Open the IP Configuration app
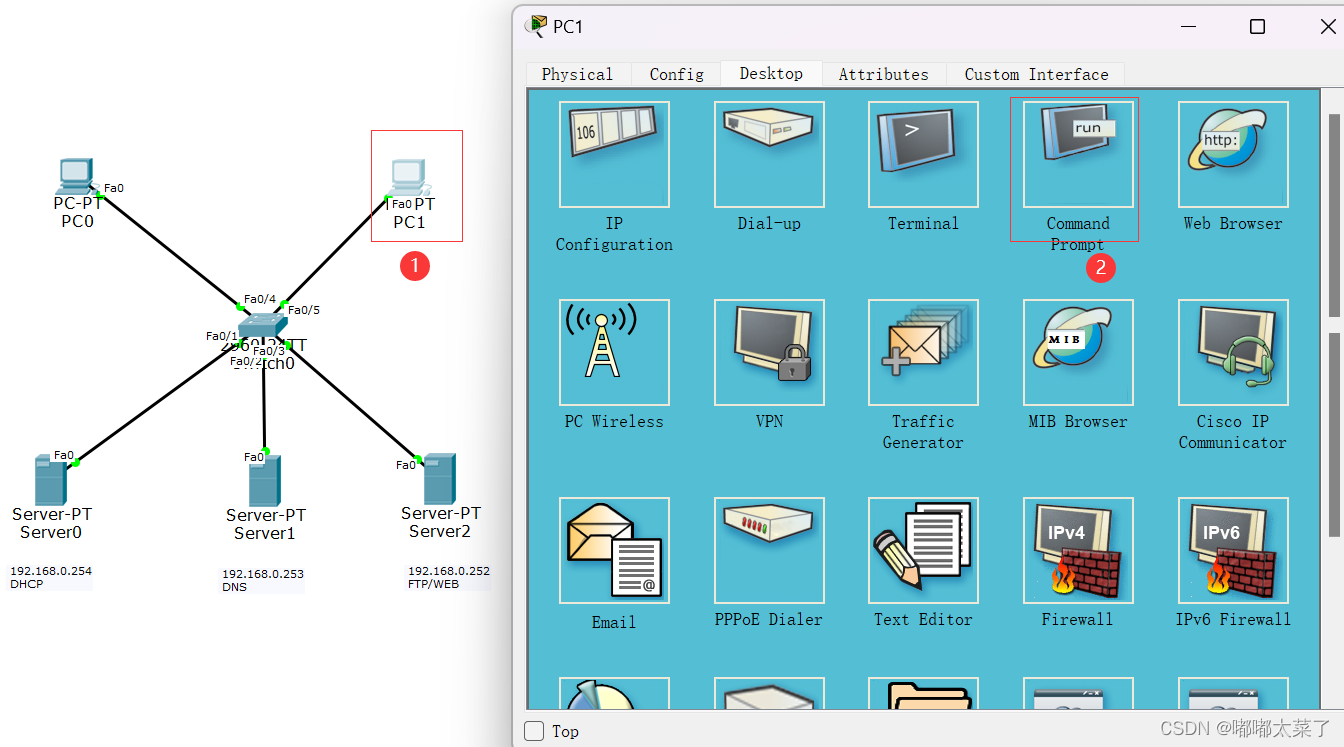The image size is (1344, 747). point(614,154)
